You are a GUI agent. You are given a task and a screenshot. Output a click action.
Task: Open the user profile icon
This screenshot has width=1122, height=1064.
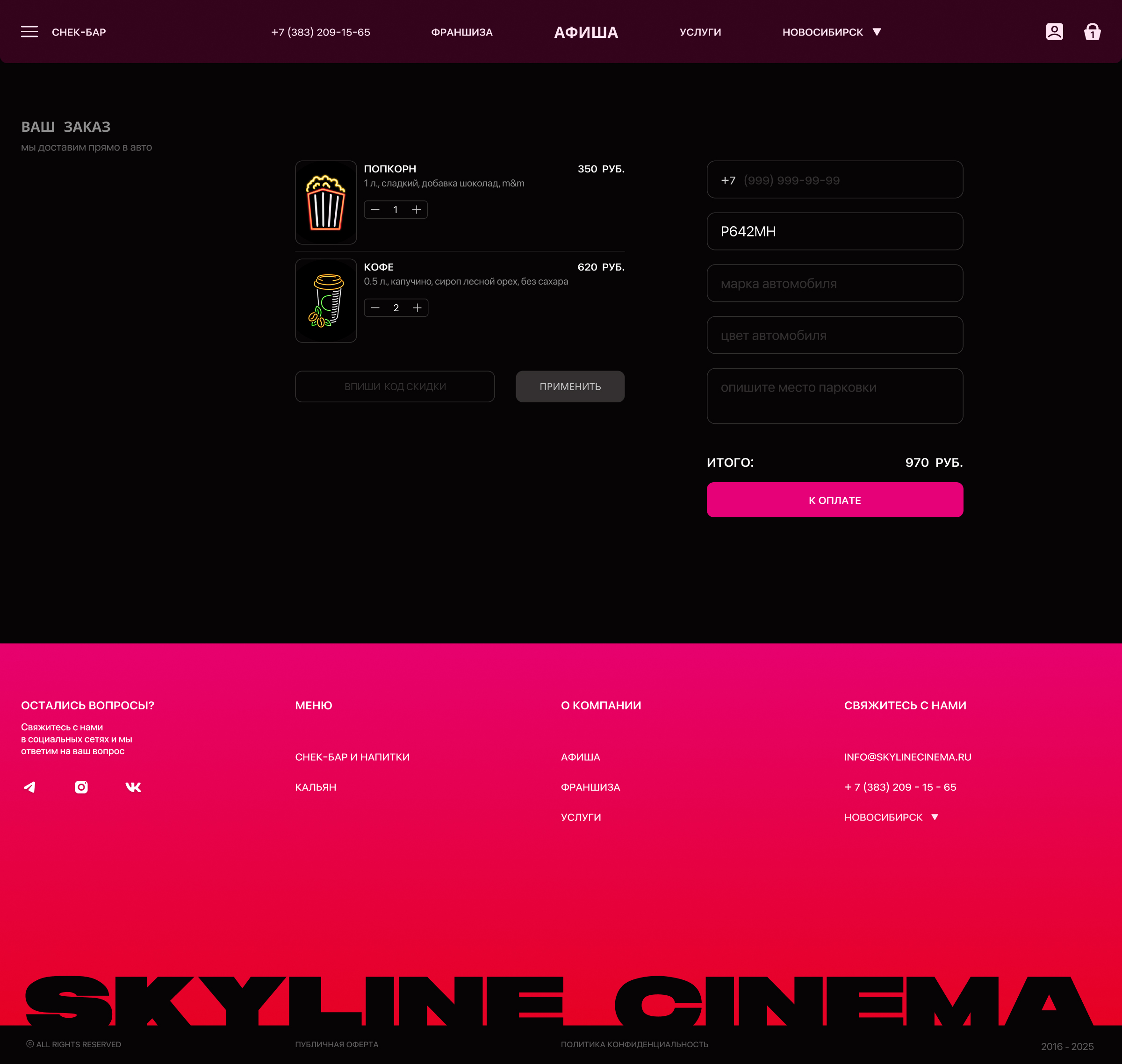pyautogui.click(x=1054, y=32)
